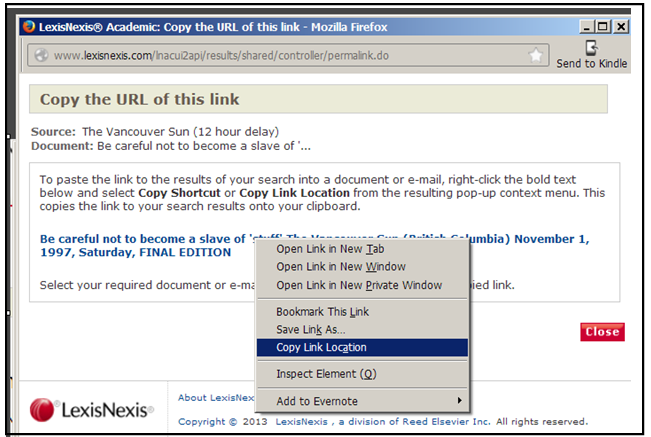Choose Save Link As...
Screen dimensions: 651x437
[362, 330]
